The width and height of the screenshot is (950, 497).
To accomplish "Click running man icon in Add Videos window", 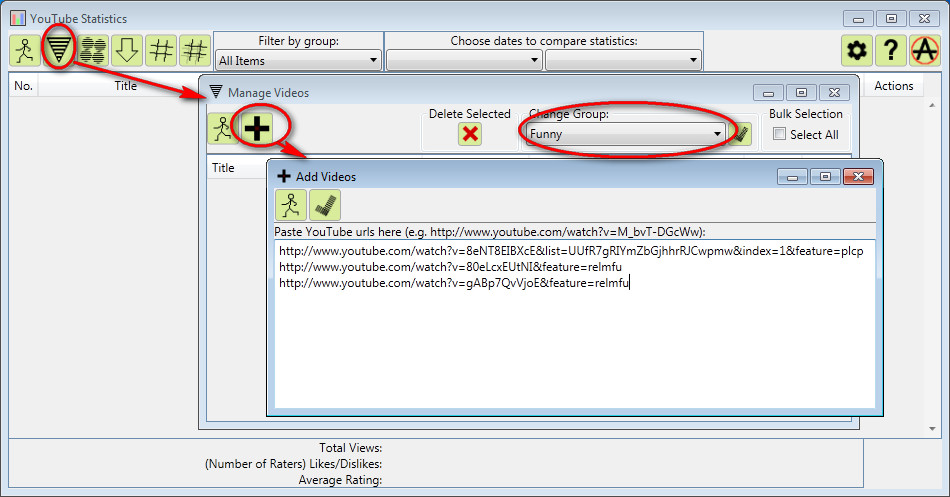I will click(291, 205).
